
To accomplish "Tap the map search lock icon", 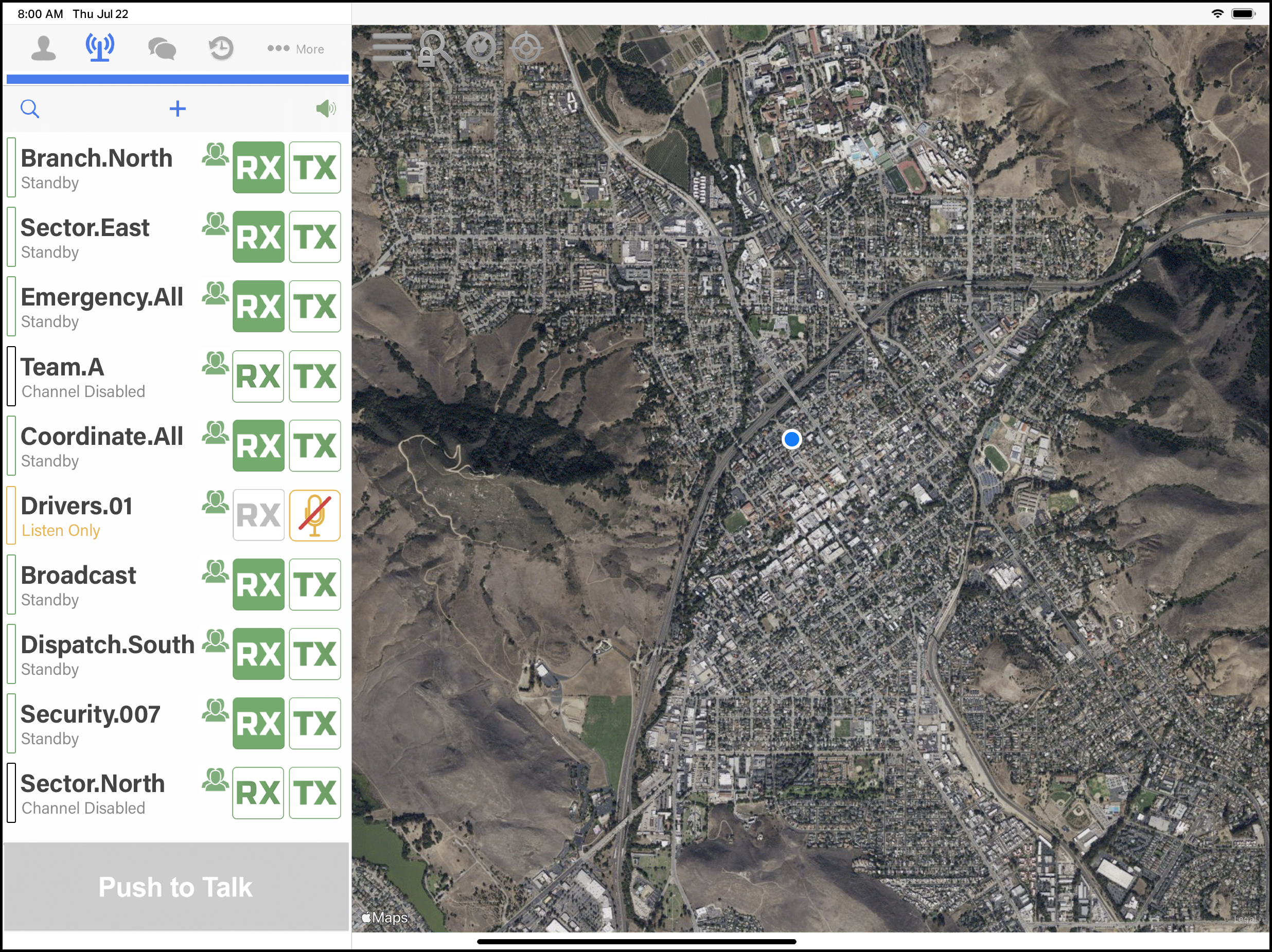I will tap(435, 48).
